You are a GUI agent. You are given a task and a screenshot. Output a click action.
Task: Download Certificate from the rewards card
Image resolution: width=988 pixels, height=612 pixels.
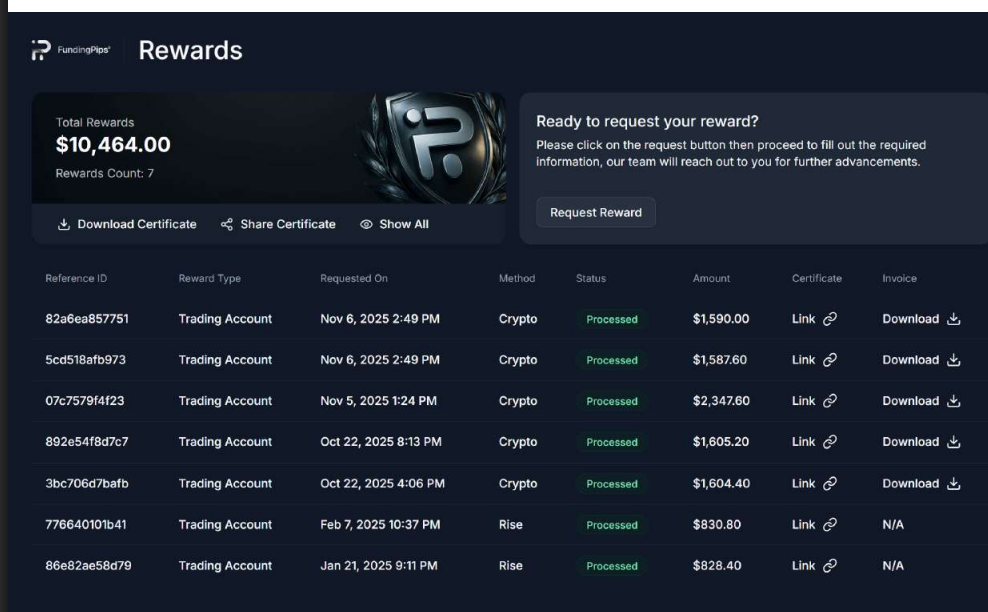127,224
